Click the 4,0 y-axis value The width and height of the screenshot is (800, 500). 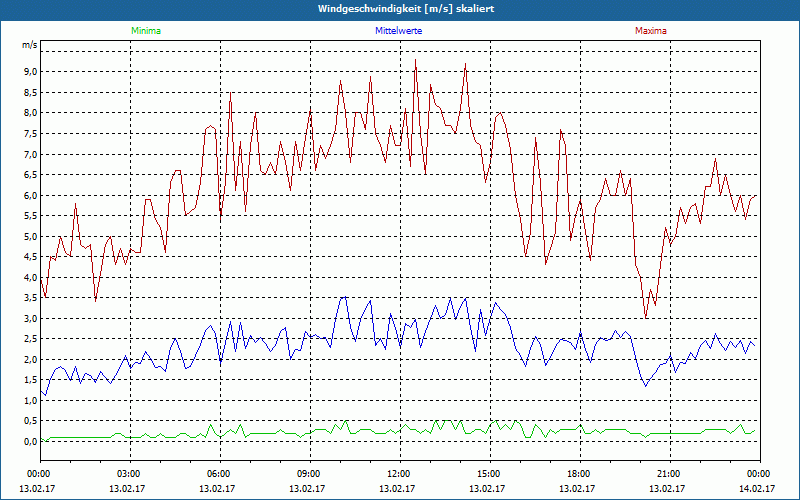[x=31, y=278]
